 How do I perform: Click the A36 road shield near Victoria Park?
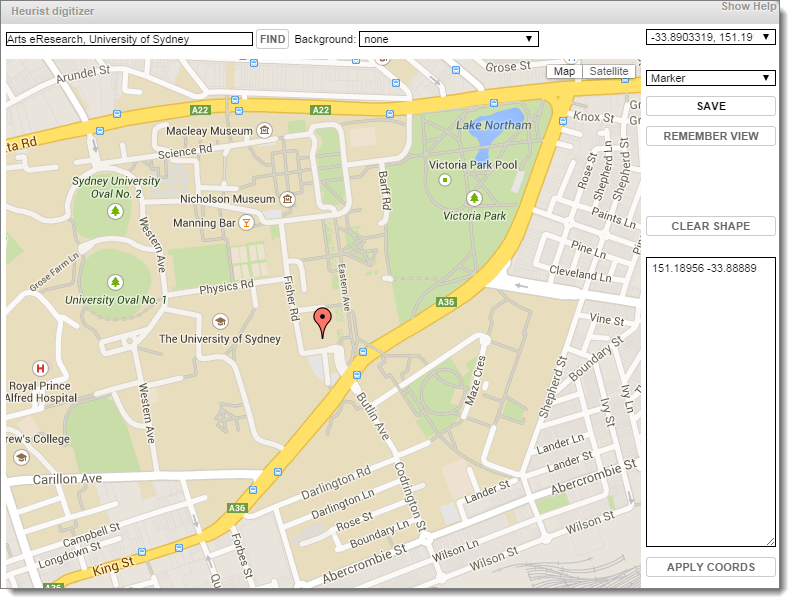[446, 302]
